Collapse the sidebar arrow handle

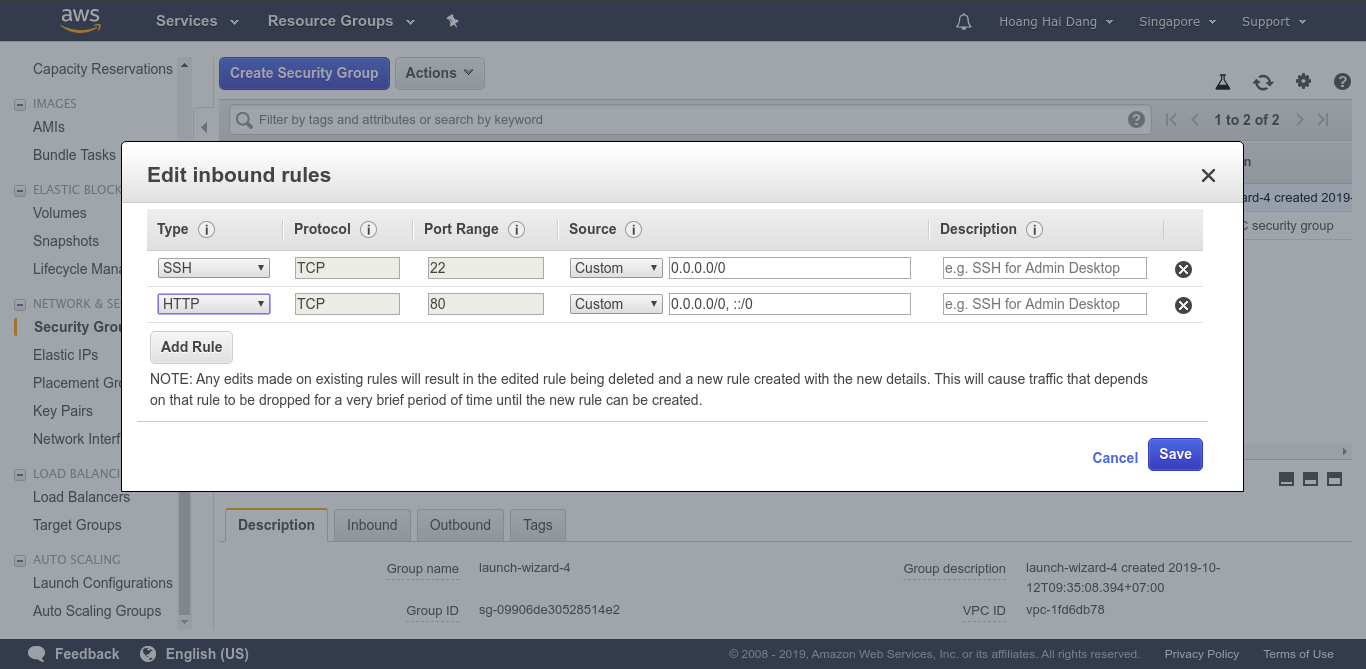(x=204, y=127)
